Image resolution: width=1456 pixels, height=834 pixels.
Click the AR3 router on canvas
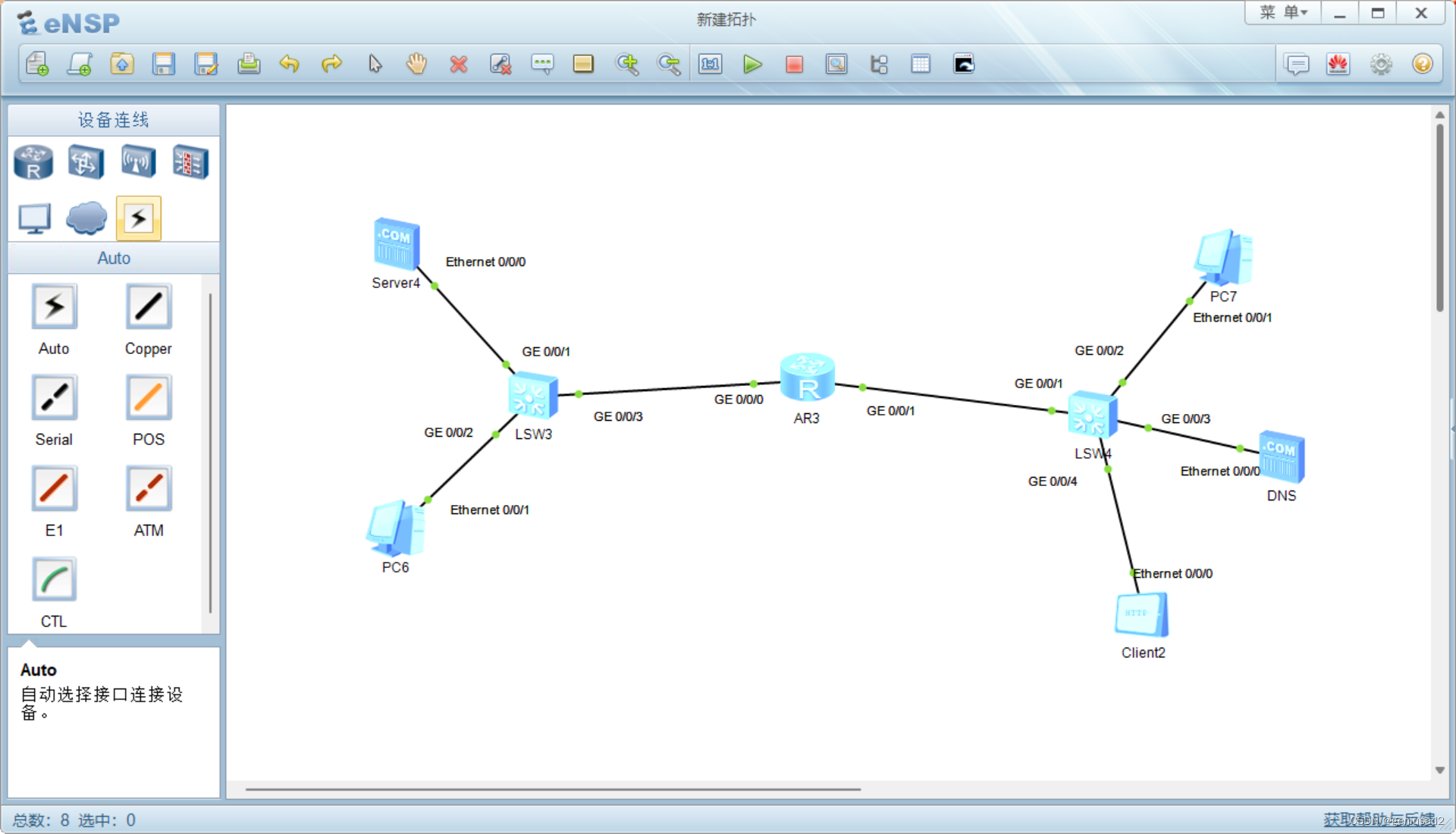(x=807, y=378)
